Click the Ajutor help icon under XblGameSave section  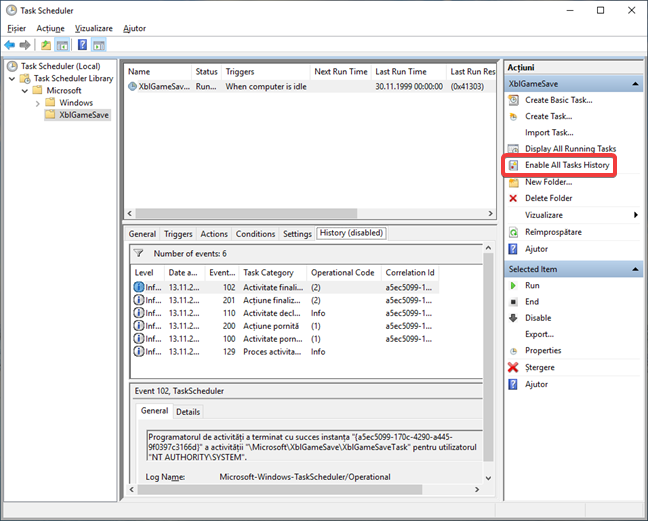(513, 249)
